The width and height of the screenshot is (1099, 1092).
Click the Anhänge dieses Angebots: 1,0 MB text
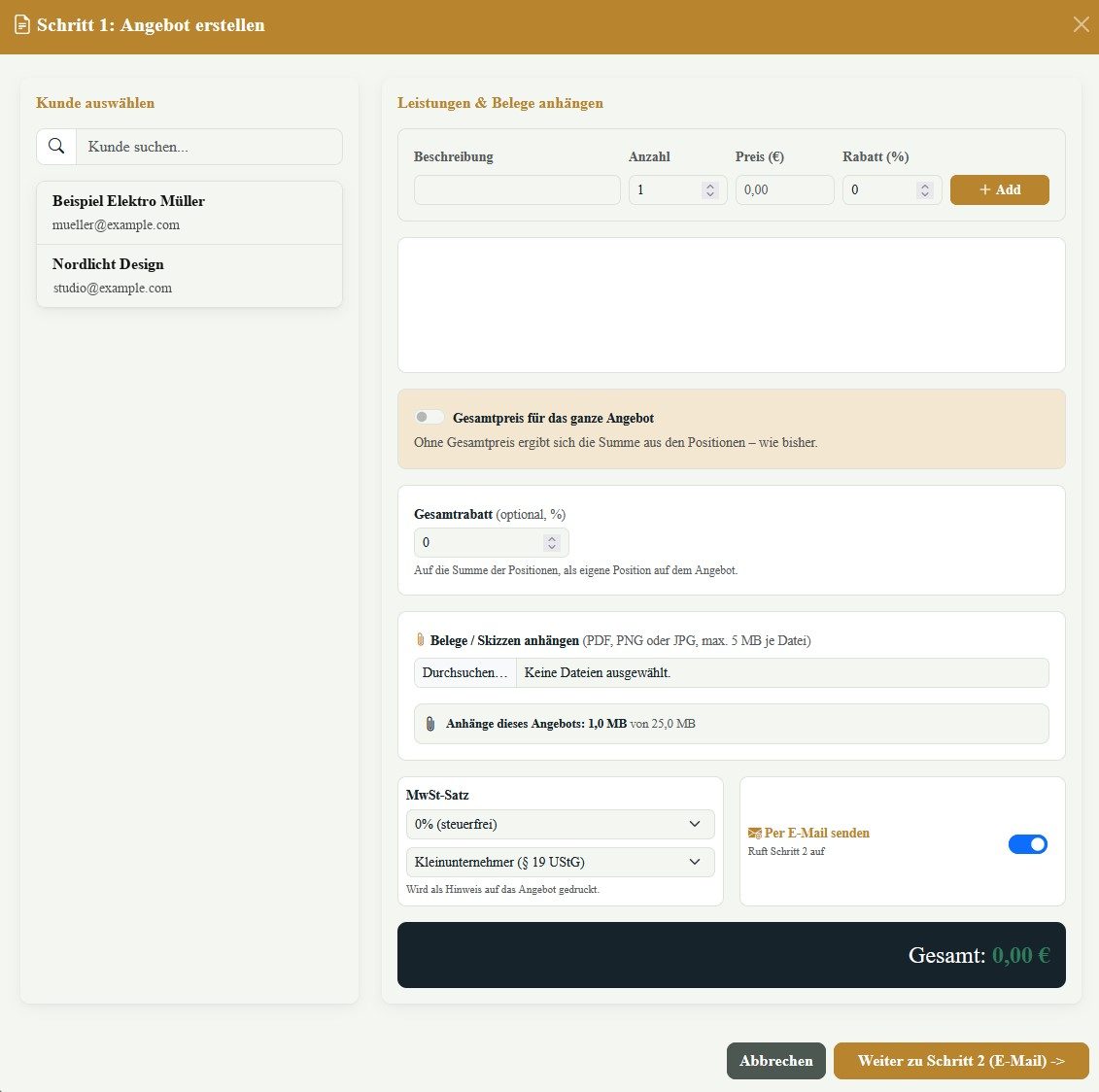tap(536, 724)
